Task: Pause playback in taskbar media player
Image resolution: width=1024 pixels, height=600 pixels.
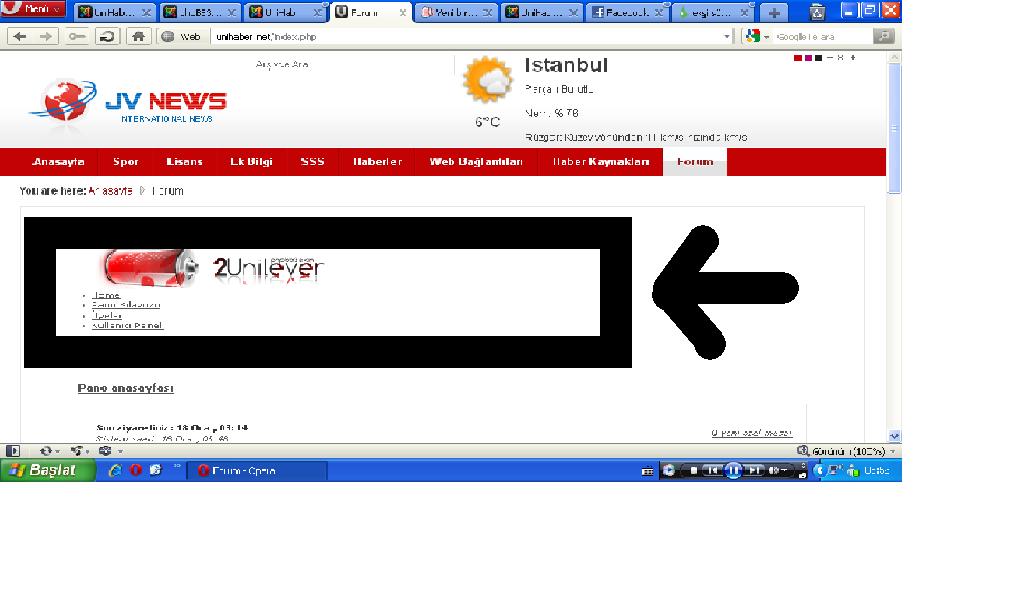Action: pos(733,470)
